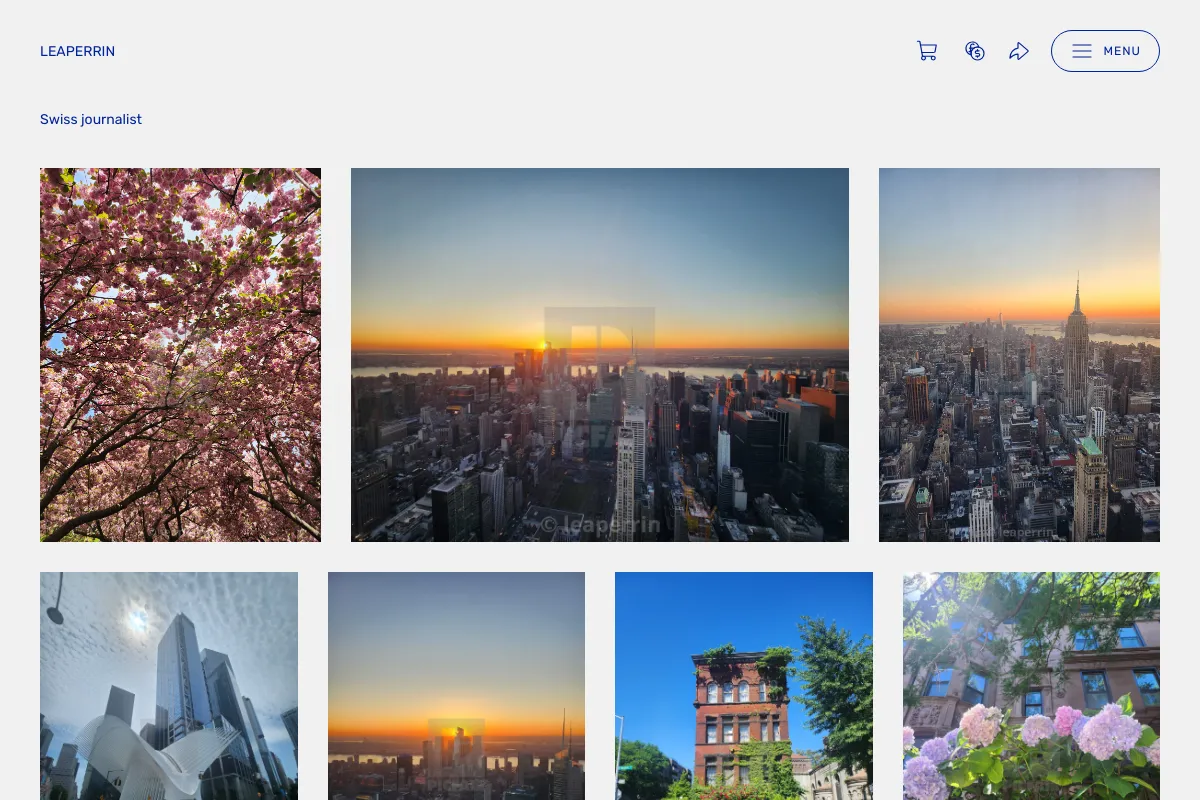
Task: Open the Empire State Building sunset photo
Action: (x=1019, y=355)
